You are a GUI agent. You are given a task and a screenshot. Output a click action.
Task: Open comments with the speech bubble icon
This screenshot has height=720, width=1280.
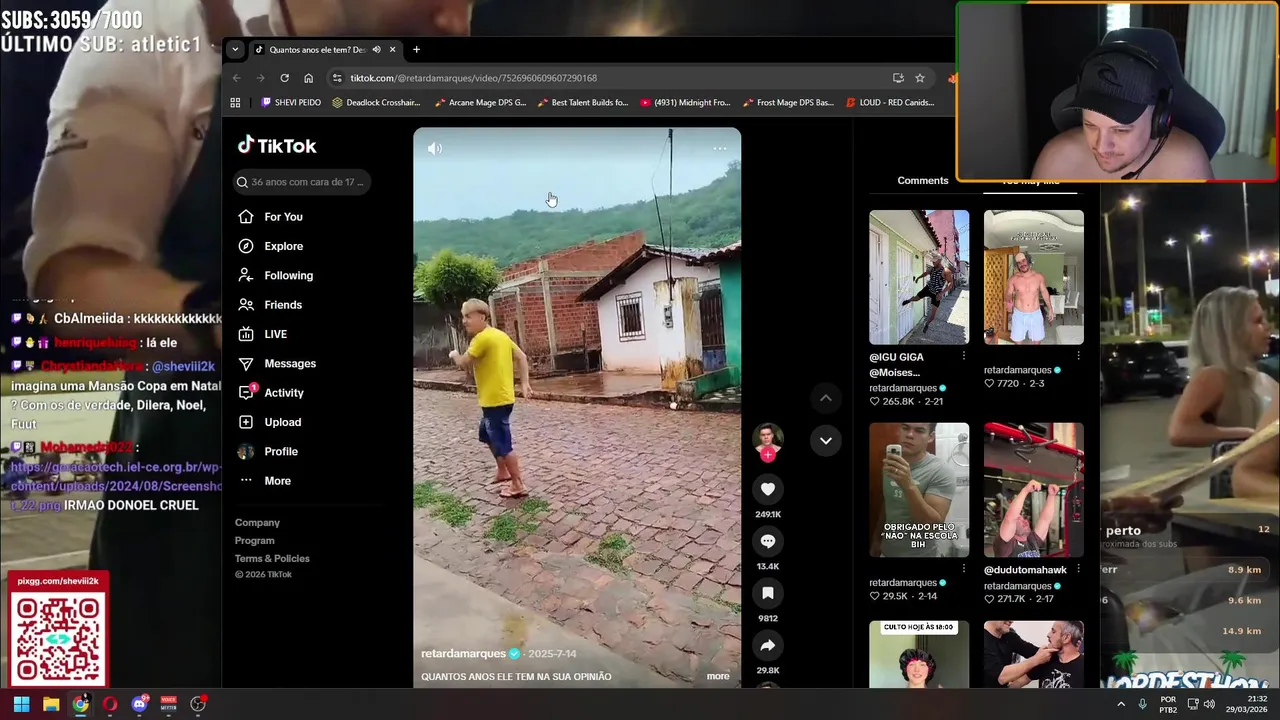pyautogui.click(x=768, y=541)
